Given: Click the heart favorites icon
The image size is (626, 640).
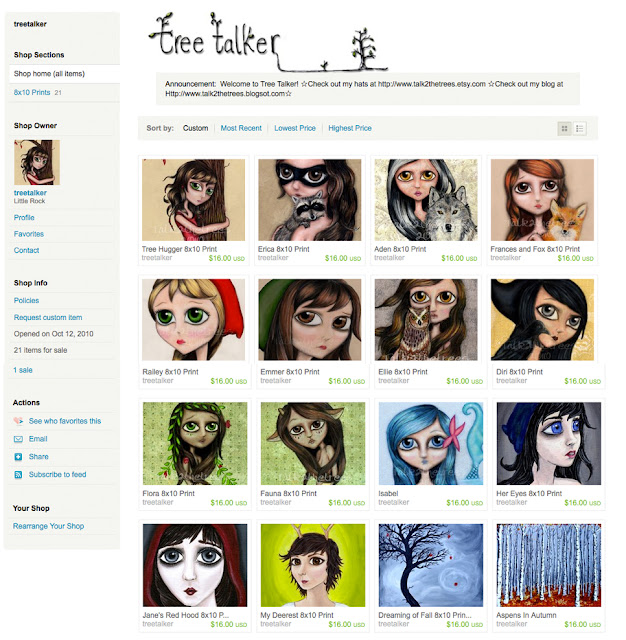Looking at the screenshot, I should click(18, 420).
